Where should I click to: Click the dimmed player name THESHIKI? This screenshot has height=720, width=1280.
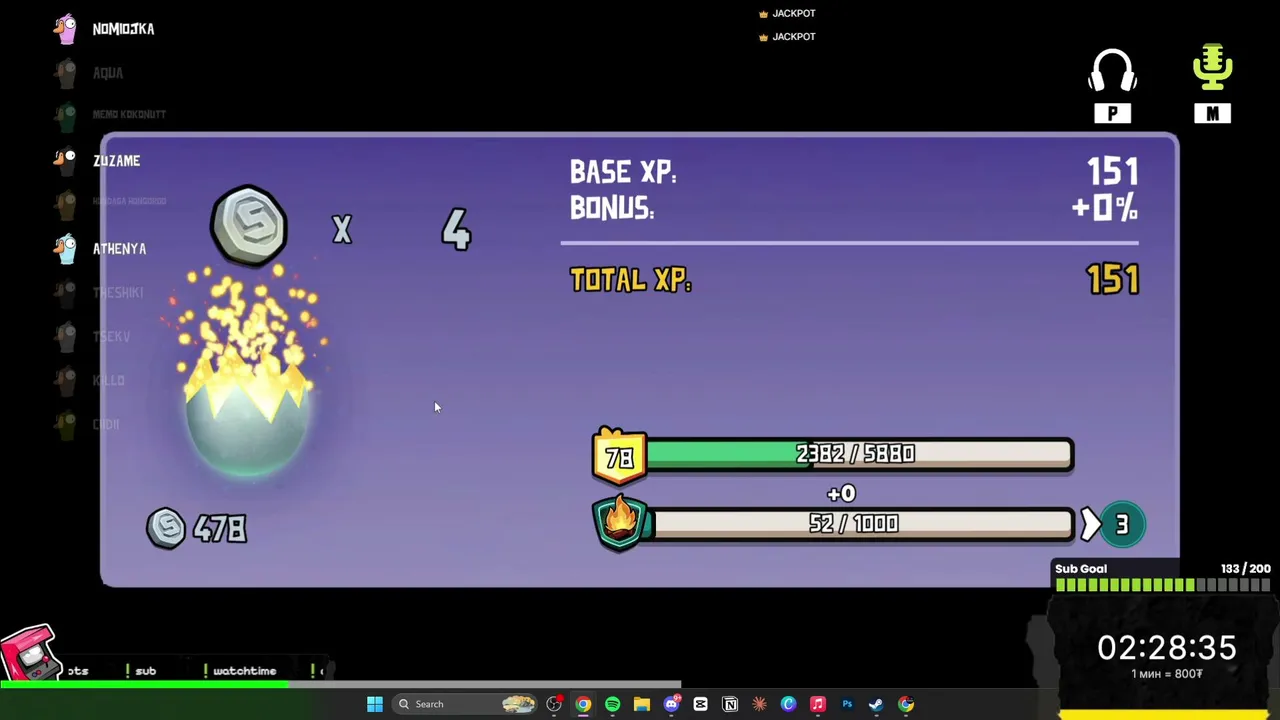(x=118, y=292)
